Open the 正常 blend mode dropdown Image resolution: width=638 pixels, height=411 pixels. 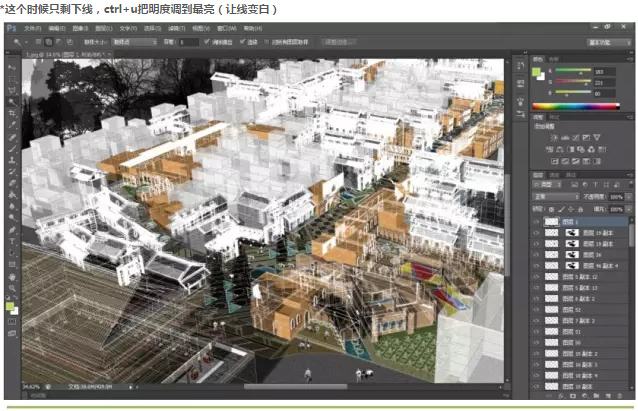pos(556,197)
